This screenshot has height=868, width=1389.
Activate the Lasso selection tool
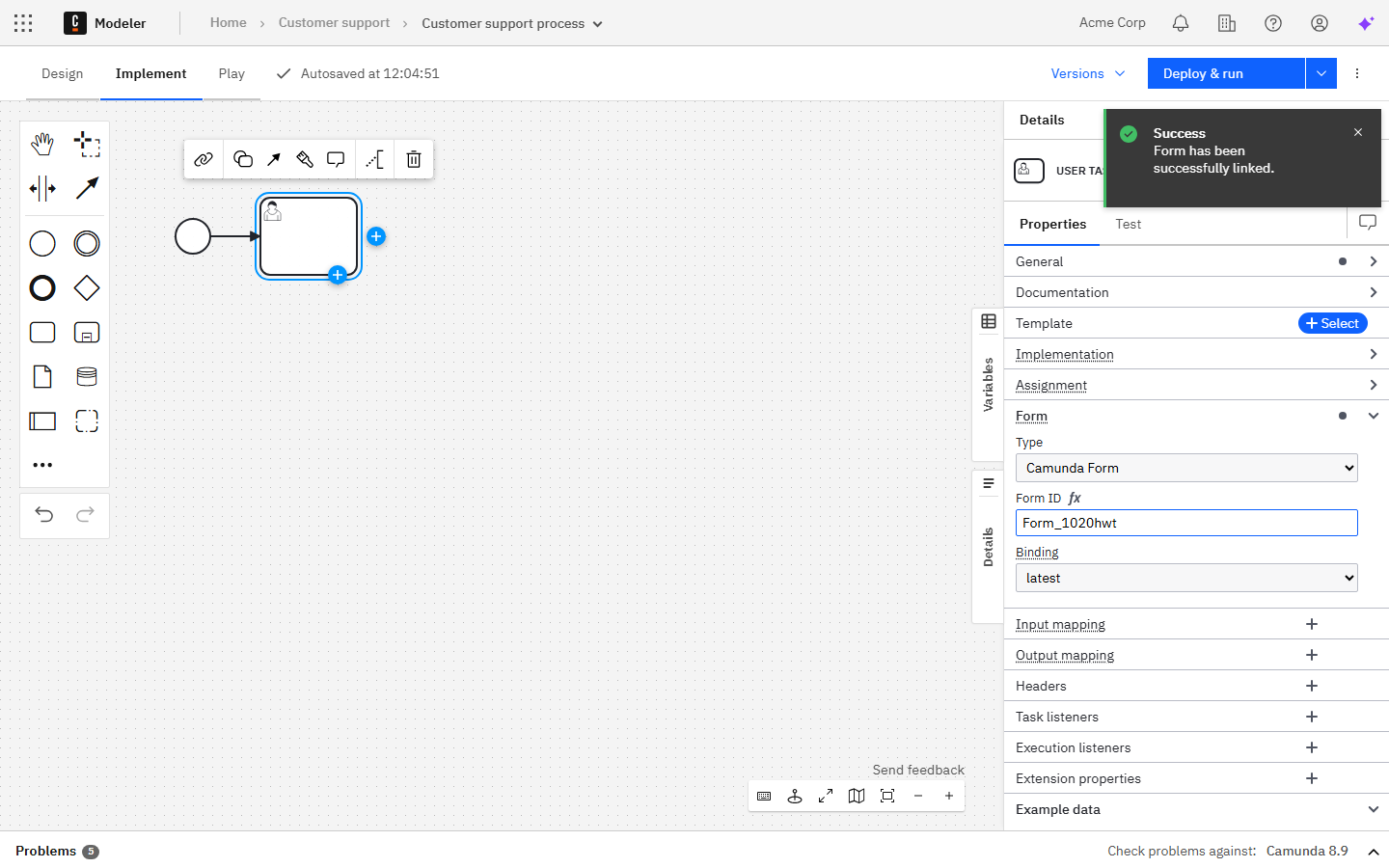(x=87, y=145)
